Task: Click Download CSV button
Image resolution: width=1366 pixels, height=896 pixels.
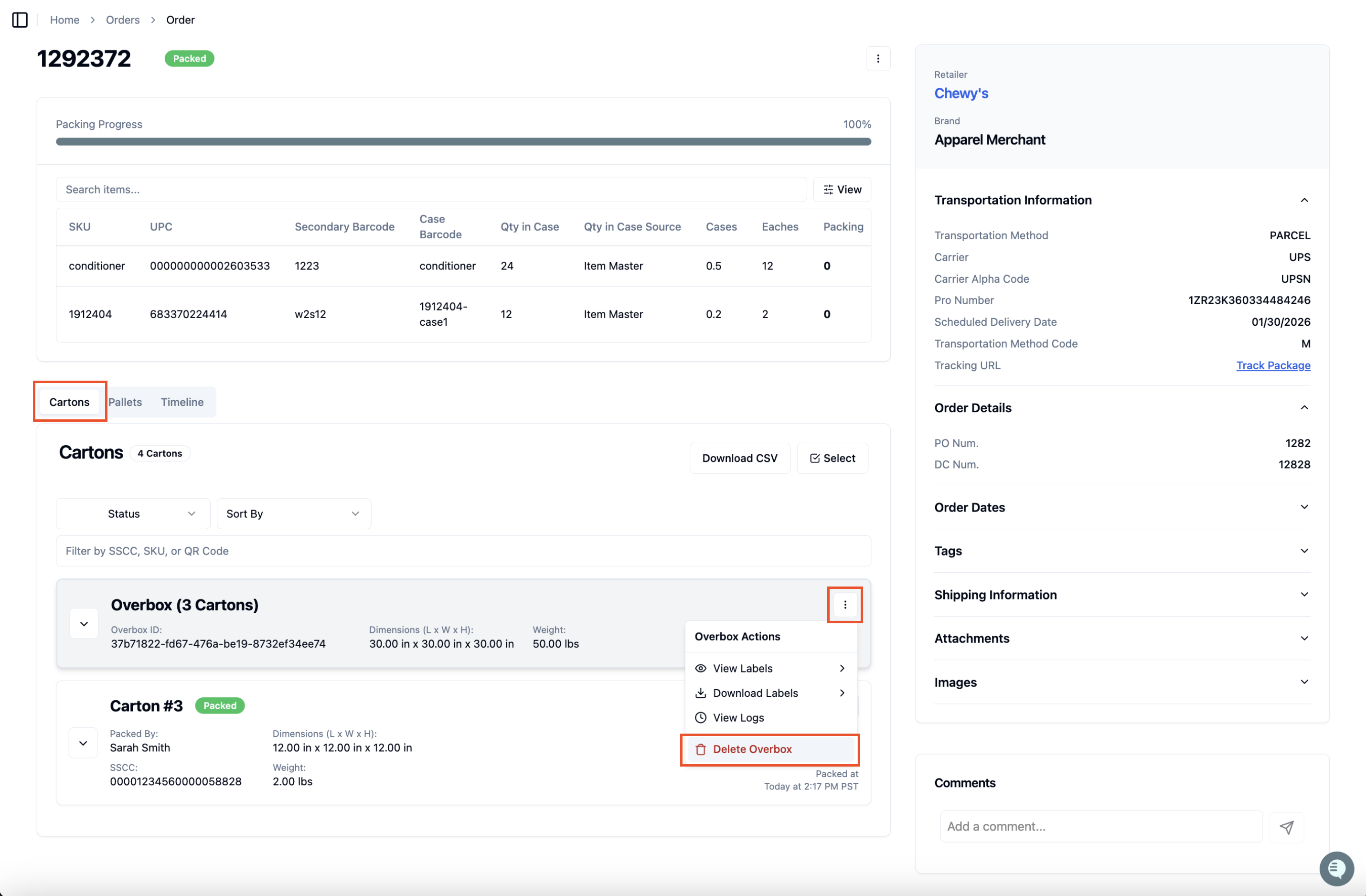Action: click(x=739, y=458)
